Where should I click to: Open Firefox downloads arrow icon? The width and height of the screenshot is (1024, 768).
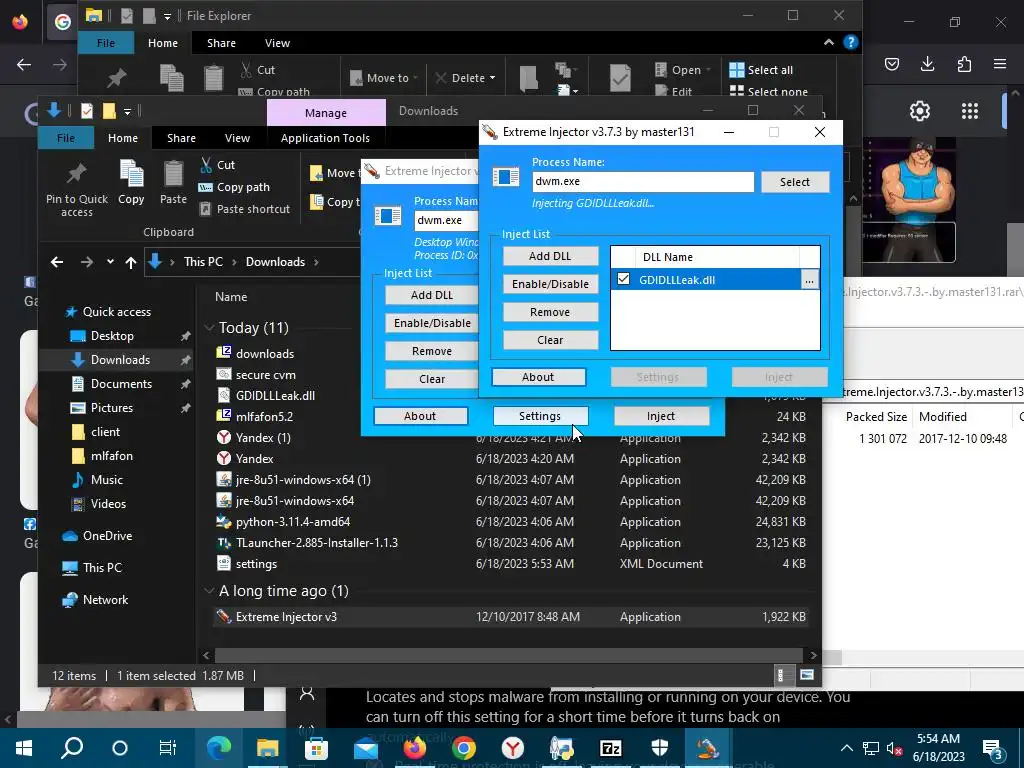[927, 63]
